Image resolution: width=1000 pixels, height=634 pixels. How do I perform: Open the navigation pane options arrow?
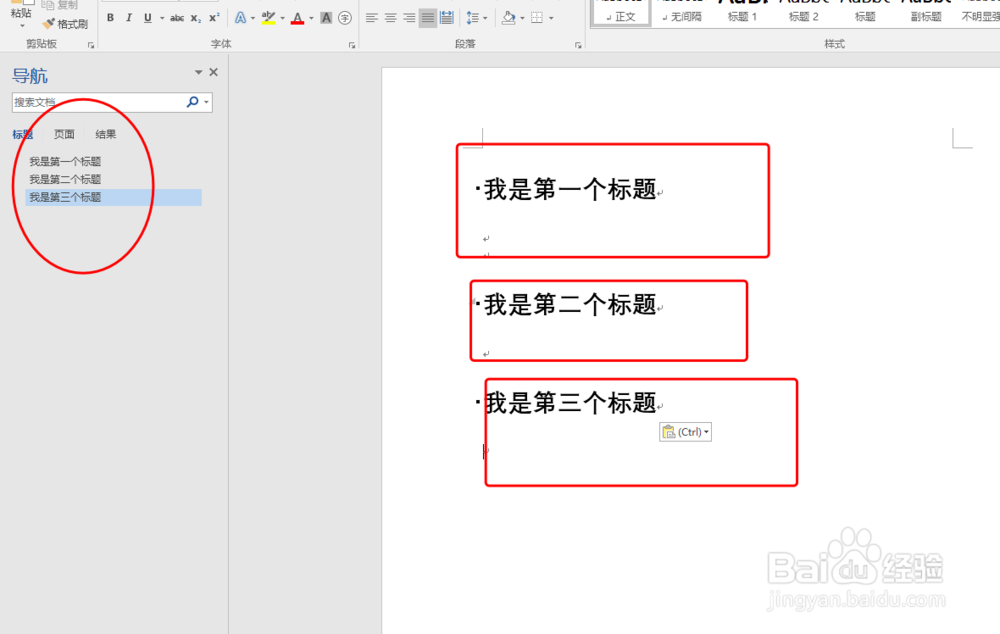click(x=198, y=73)
